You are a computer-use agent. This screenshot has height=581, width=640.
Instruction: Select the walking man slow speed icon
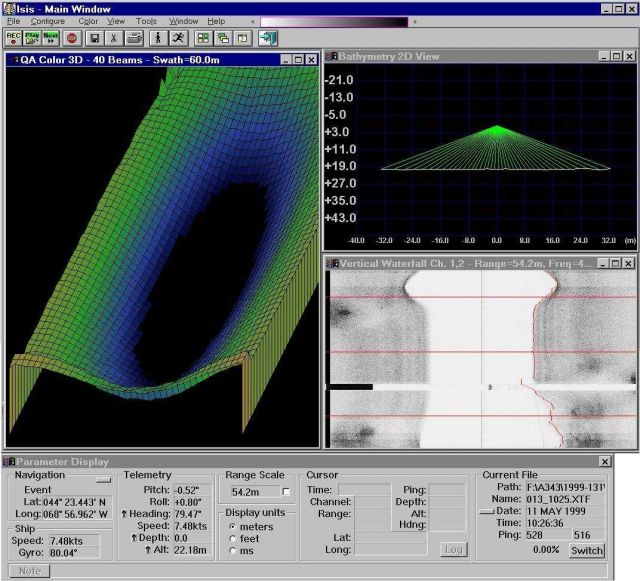coord(158,38)
